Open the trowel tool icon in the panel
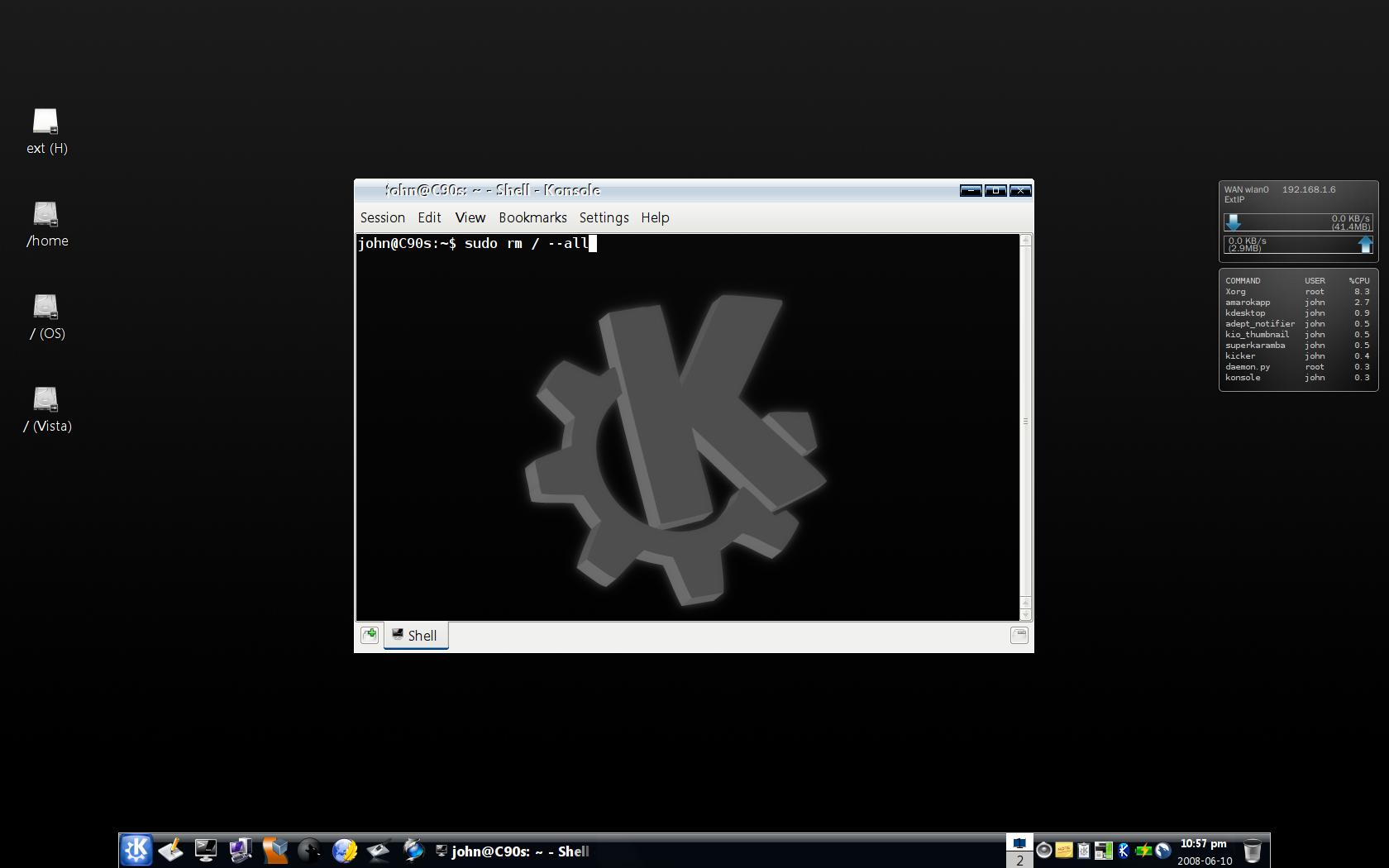1389x868 pixels. tap(379, 850)
